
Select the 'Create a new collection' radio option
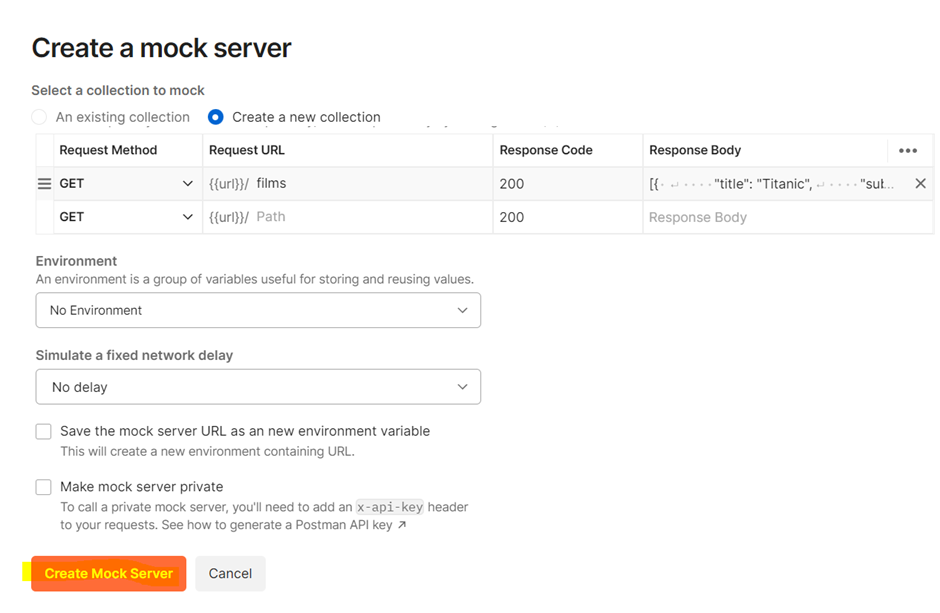(x=216, y=117)
